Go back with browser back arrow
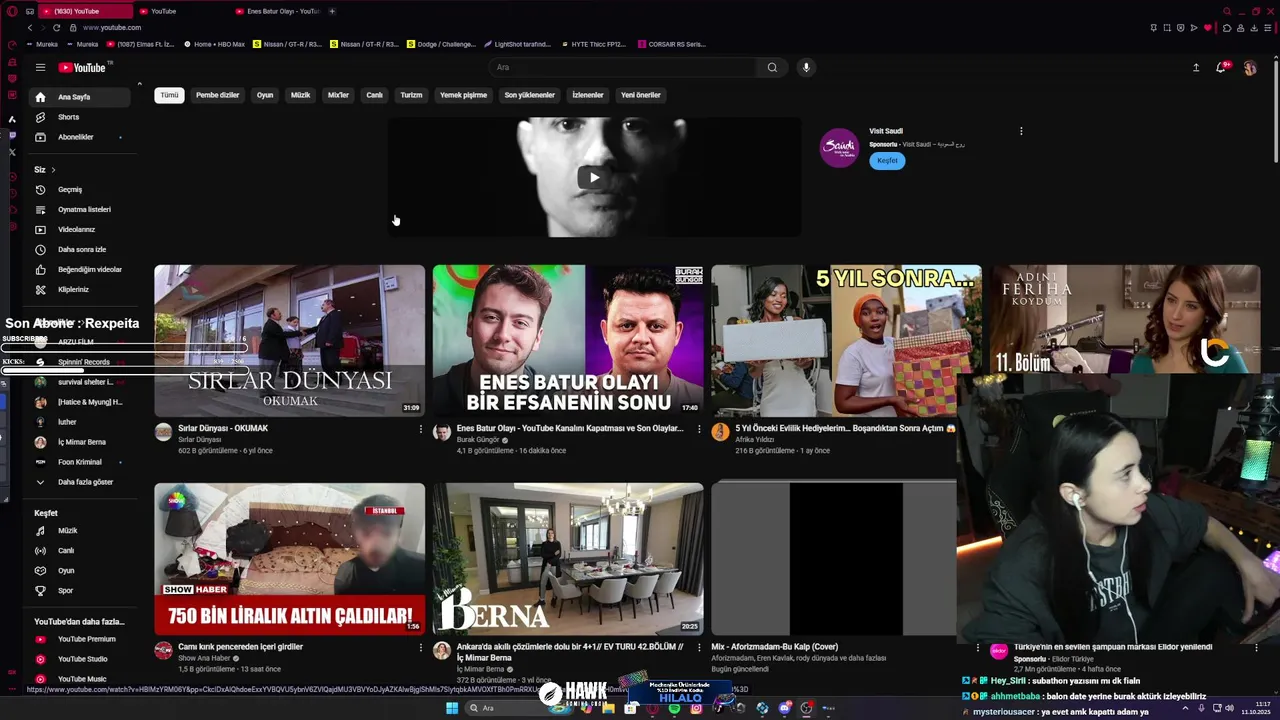This screenshot has width=1280, height=720. click(x=30, y=28)
